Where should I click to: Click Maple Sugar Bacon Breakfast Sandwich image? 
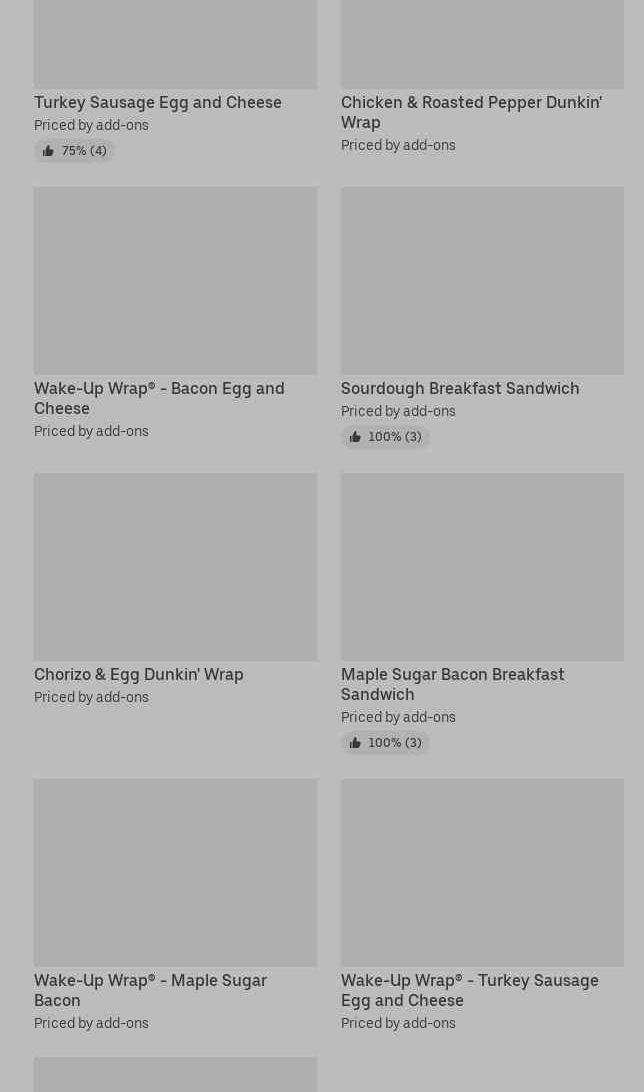pos(482,566)
